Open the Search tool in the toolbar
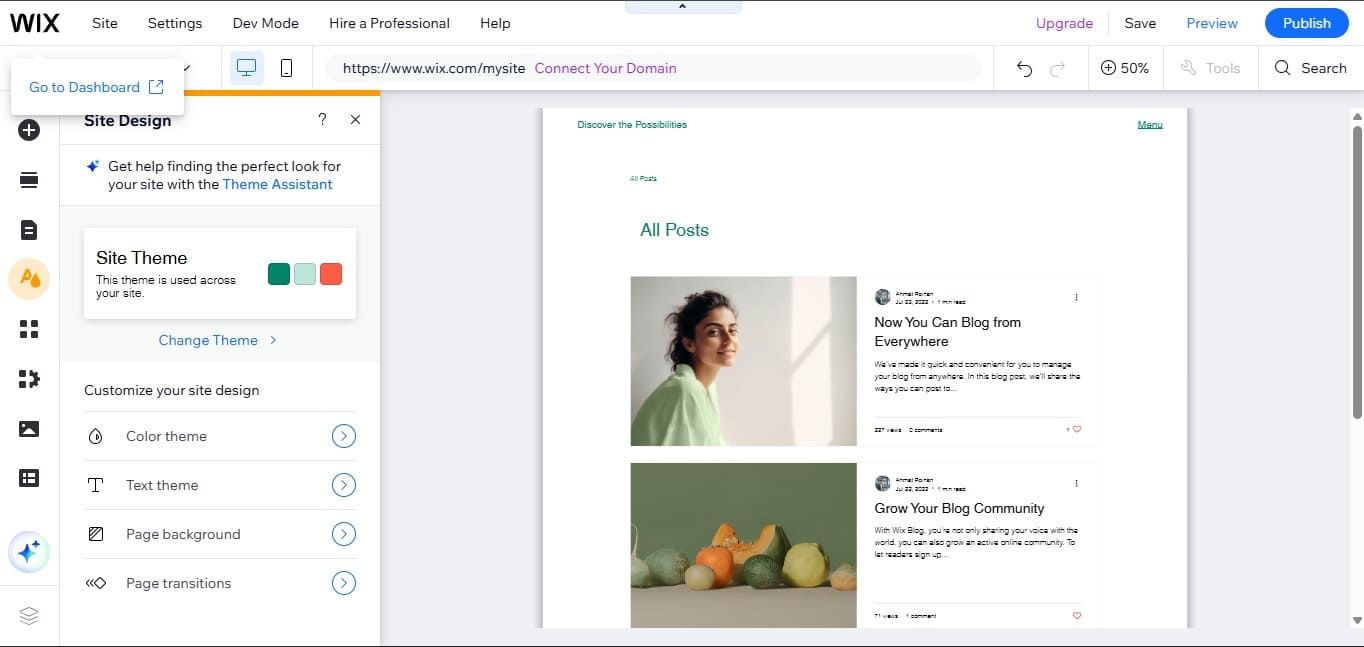 pyautogui.click(x=1310, y=67)
